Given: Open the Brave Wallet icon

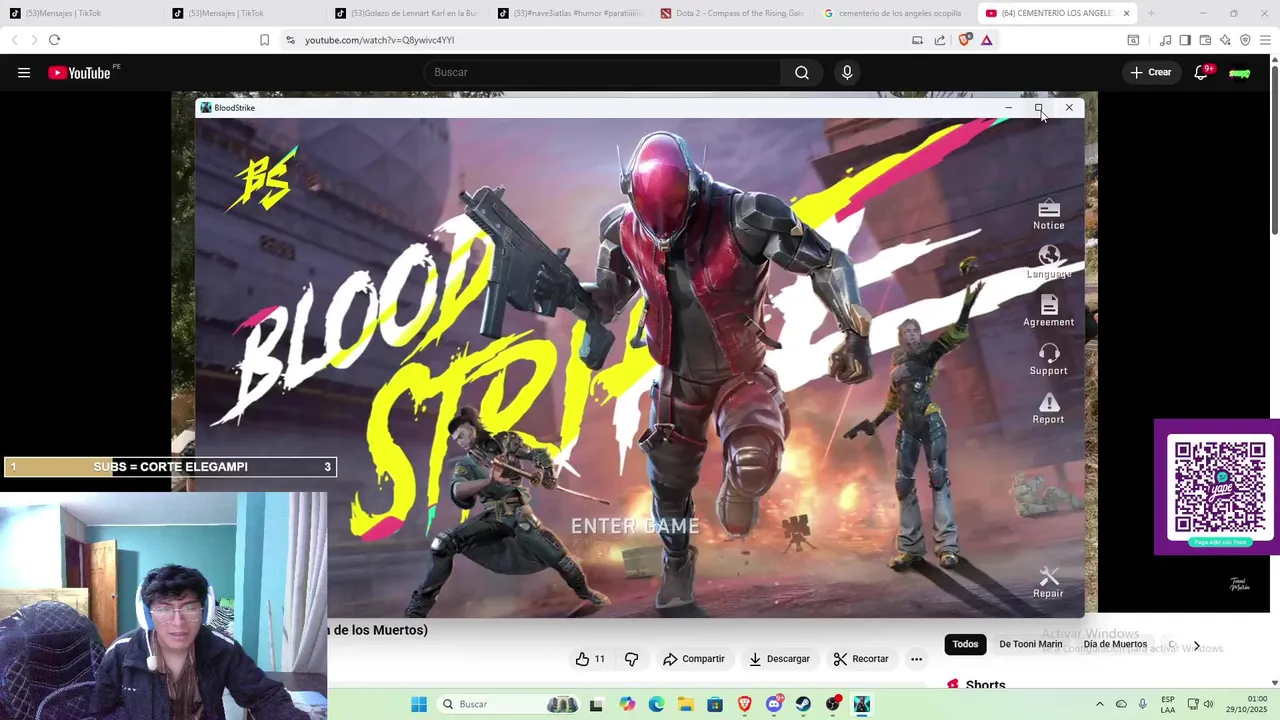Looking at the screenshot, I should (x=1205, y=40).
